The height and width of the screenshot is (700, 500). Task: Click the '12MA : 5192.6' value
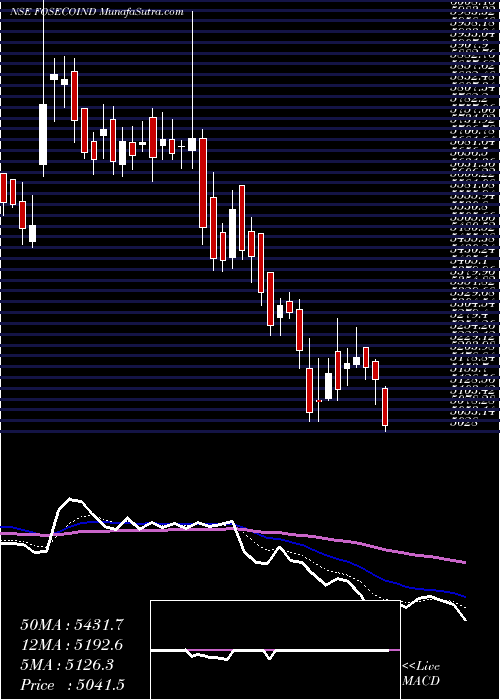(71, 645)
